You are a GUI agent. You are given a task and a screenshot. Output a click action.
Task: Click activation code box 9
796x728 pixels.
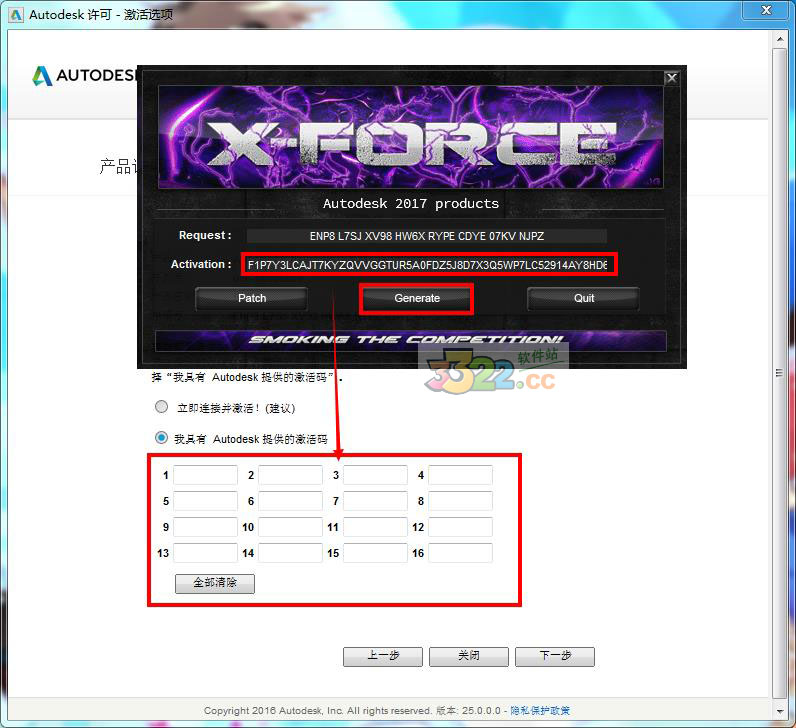point(206,527)
